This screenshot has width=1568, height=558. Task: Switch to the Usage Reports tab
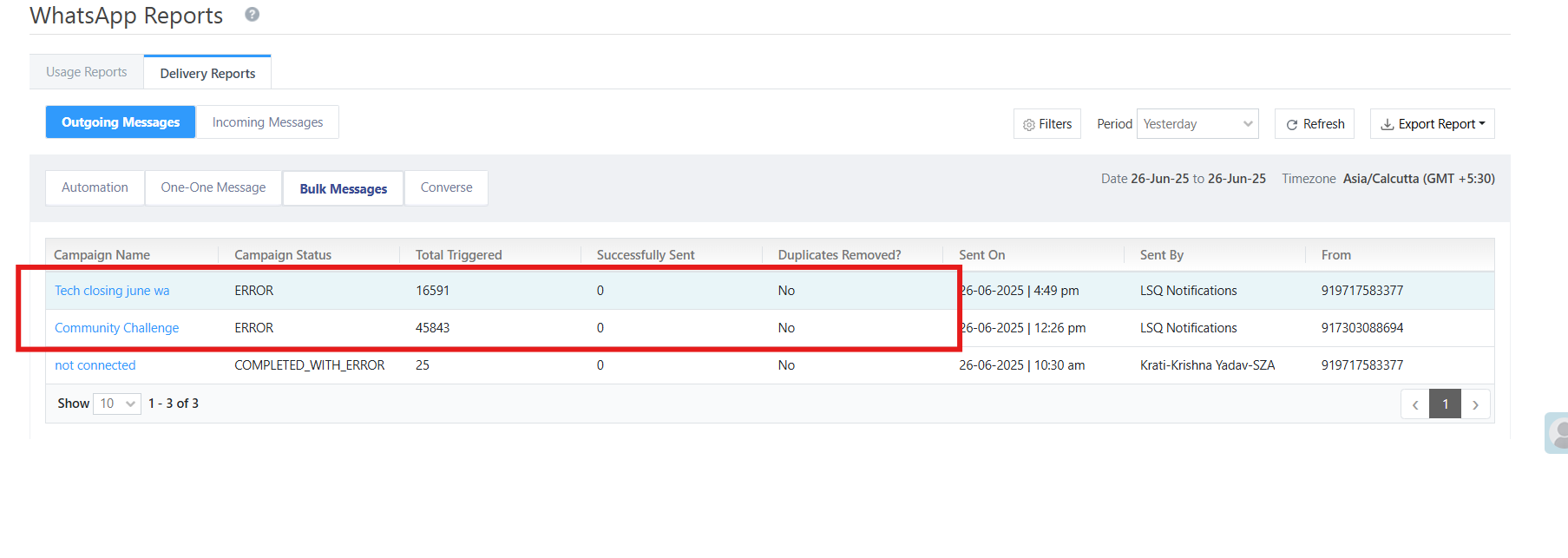click(87, 72)
